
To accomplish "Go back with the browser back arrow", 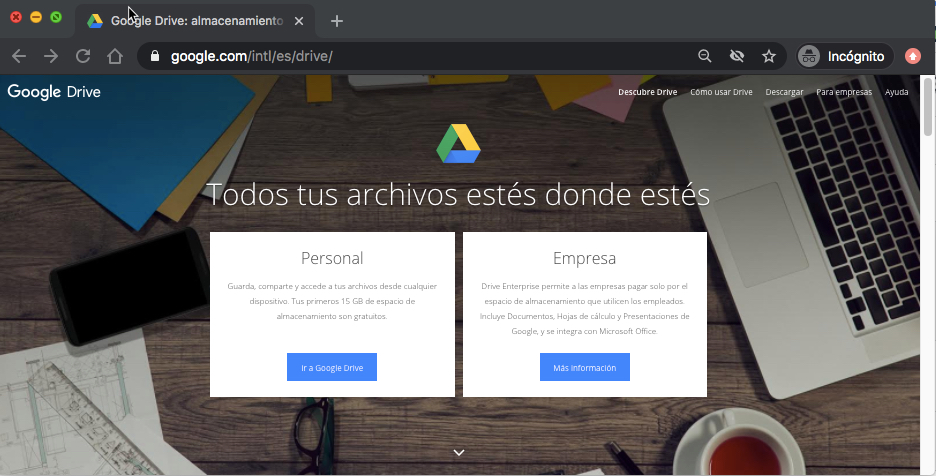I will (x=19, y=56).
